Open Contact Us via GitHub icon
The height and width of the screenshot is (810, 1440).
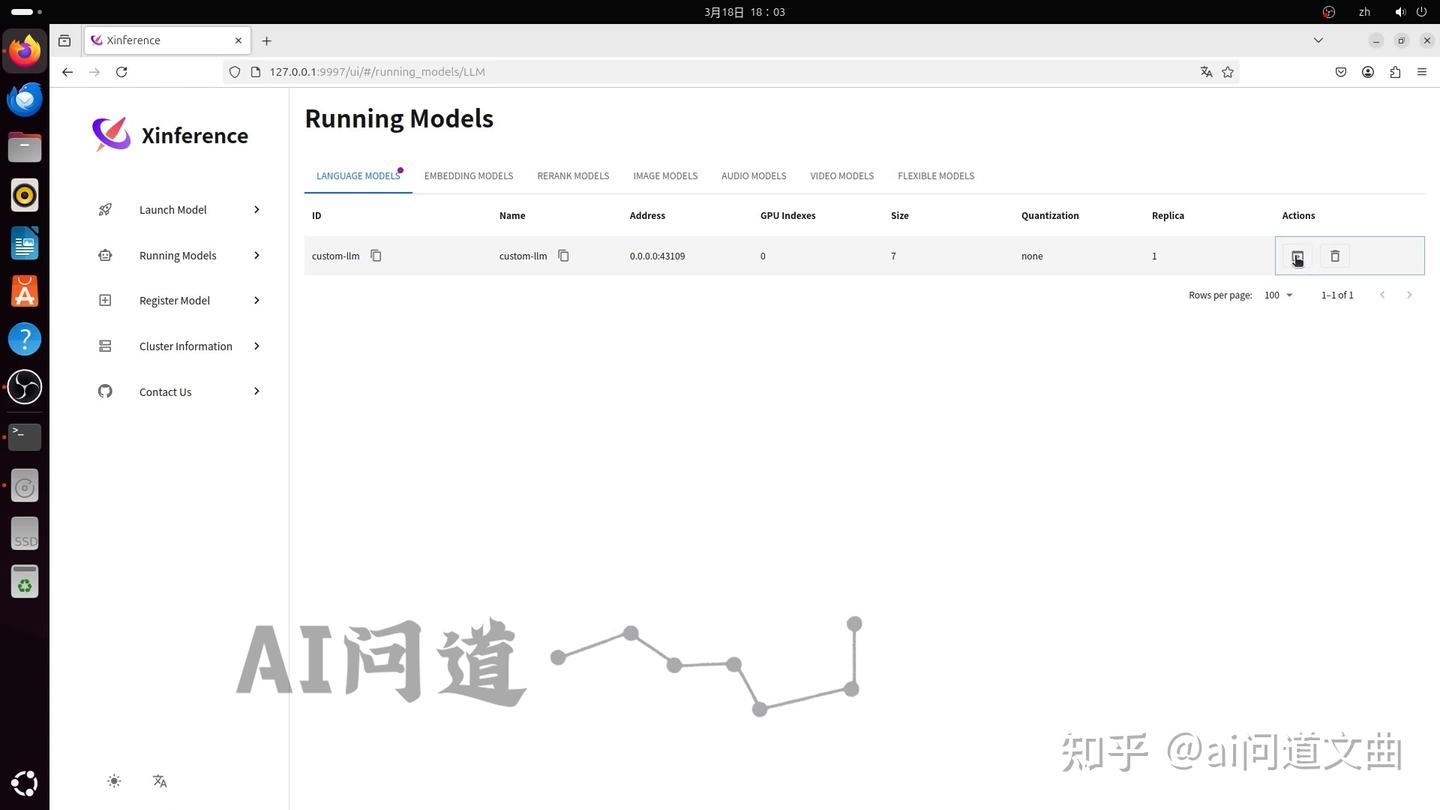(x=105, y=391)
